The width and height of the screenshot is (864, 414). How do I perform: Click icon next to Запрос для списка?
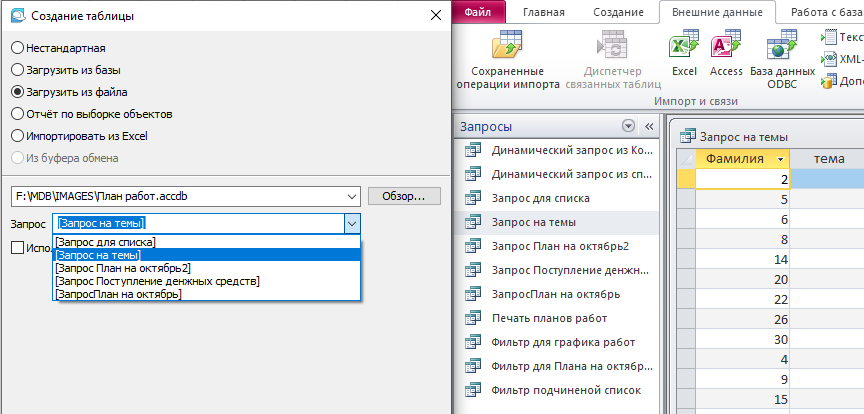(473, 198)
